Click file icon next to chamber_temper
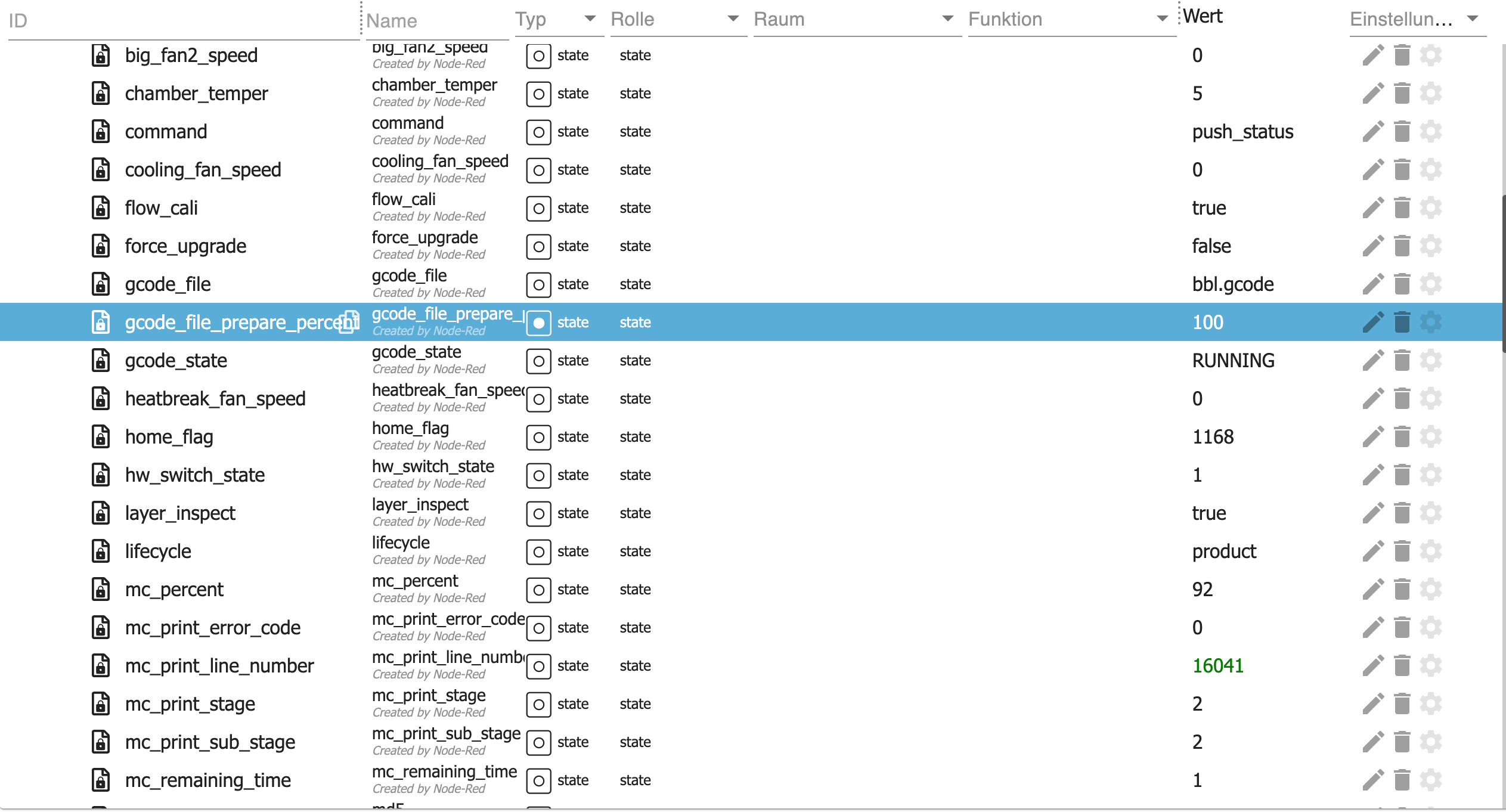The width and height of the screenshot is (1506, 812). [101, 94]
